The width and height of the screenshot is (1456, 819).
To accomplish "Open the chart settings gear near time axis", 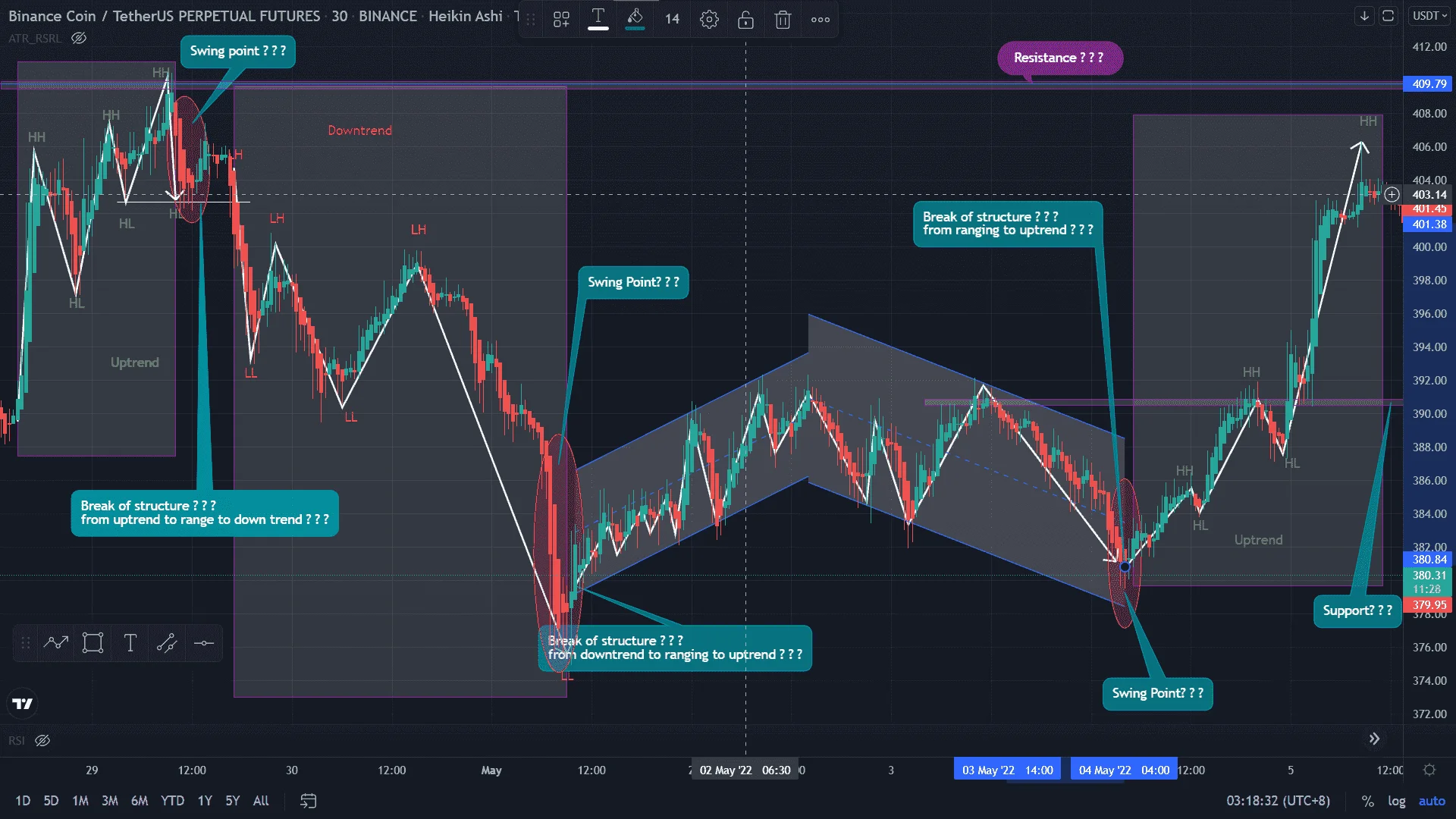I will click(x=1429, y=770).
